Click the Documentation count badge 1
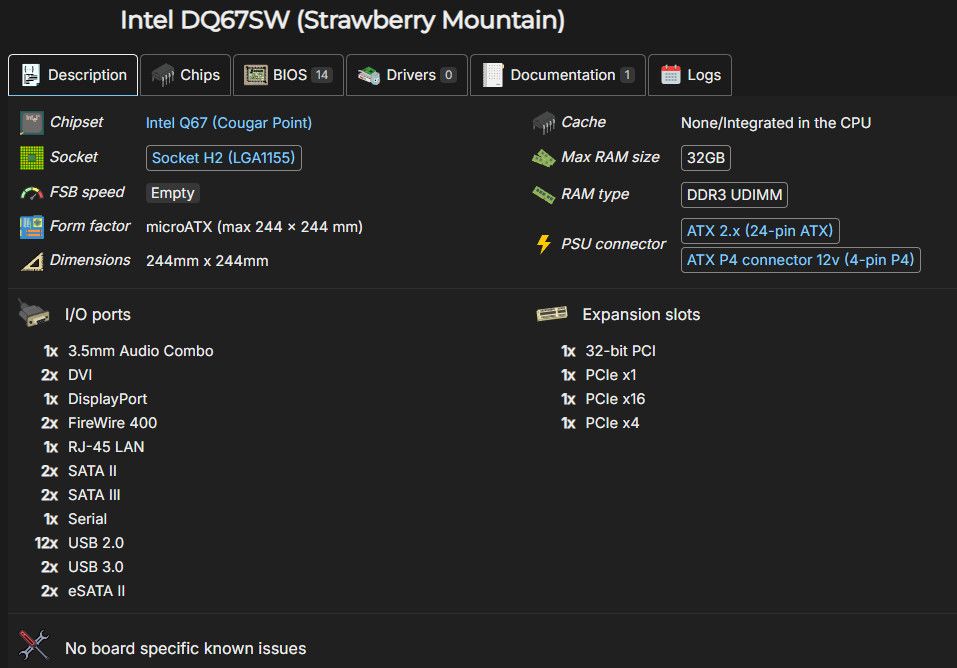Screen dimensions: 957x668 click(627, 75)
